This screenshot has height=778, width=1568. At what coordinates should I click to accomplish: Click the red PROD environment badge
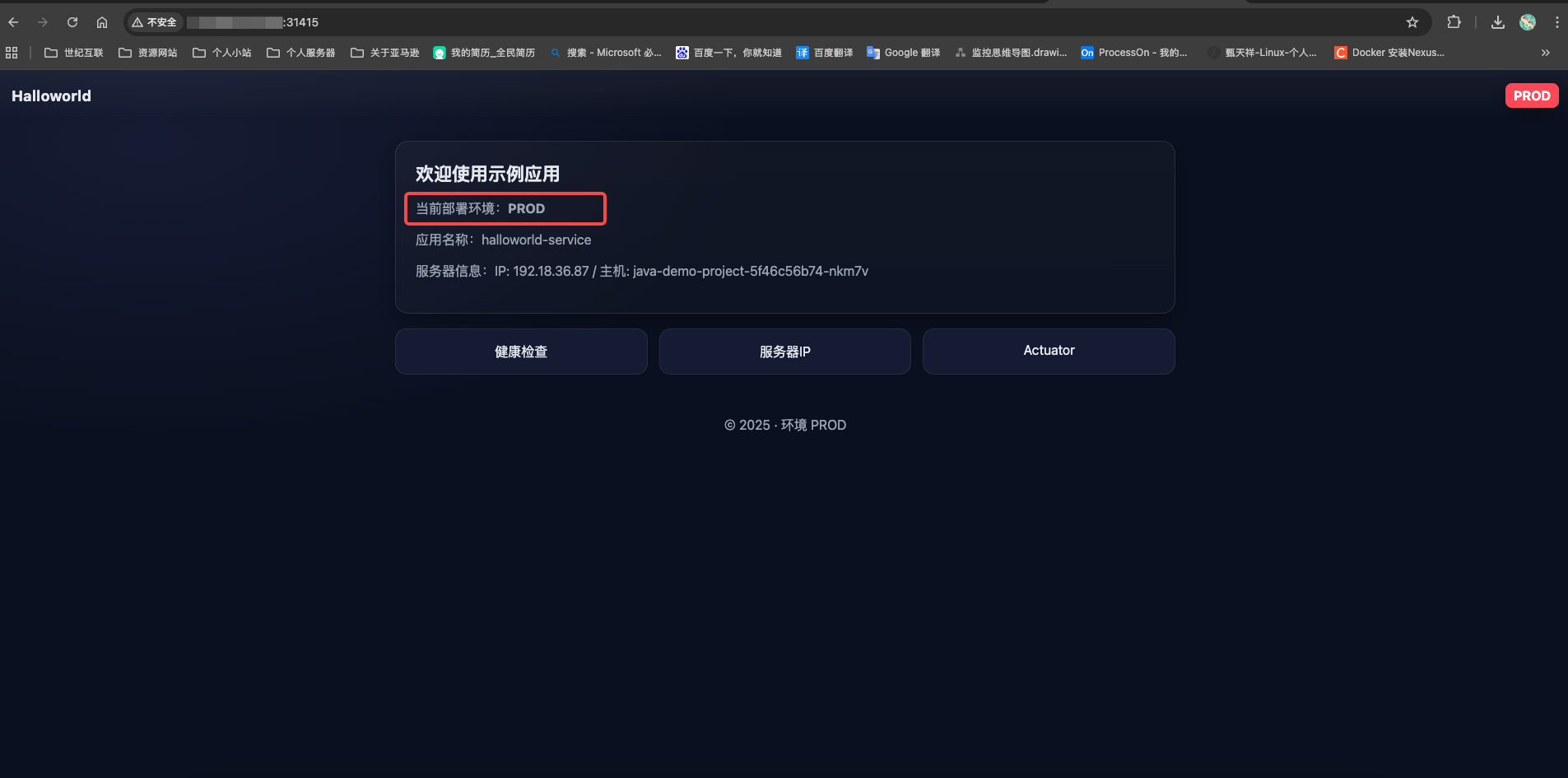pyautogui.click(x=1531, y=96)
